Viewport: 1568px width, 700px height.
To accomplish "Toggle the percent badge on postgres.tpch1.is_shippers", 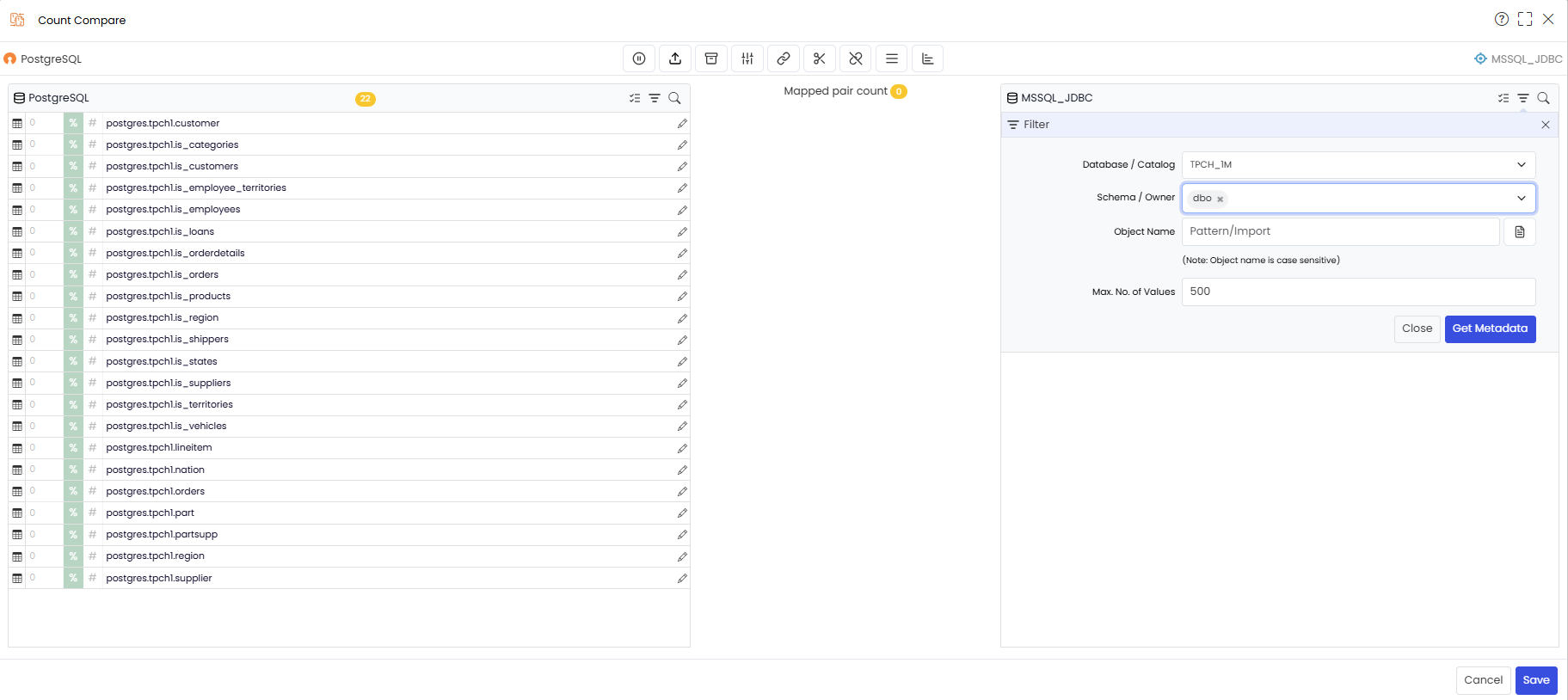I will (73, 340).
